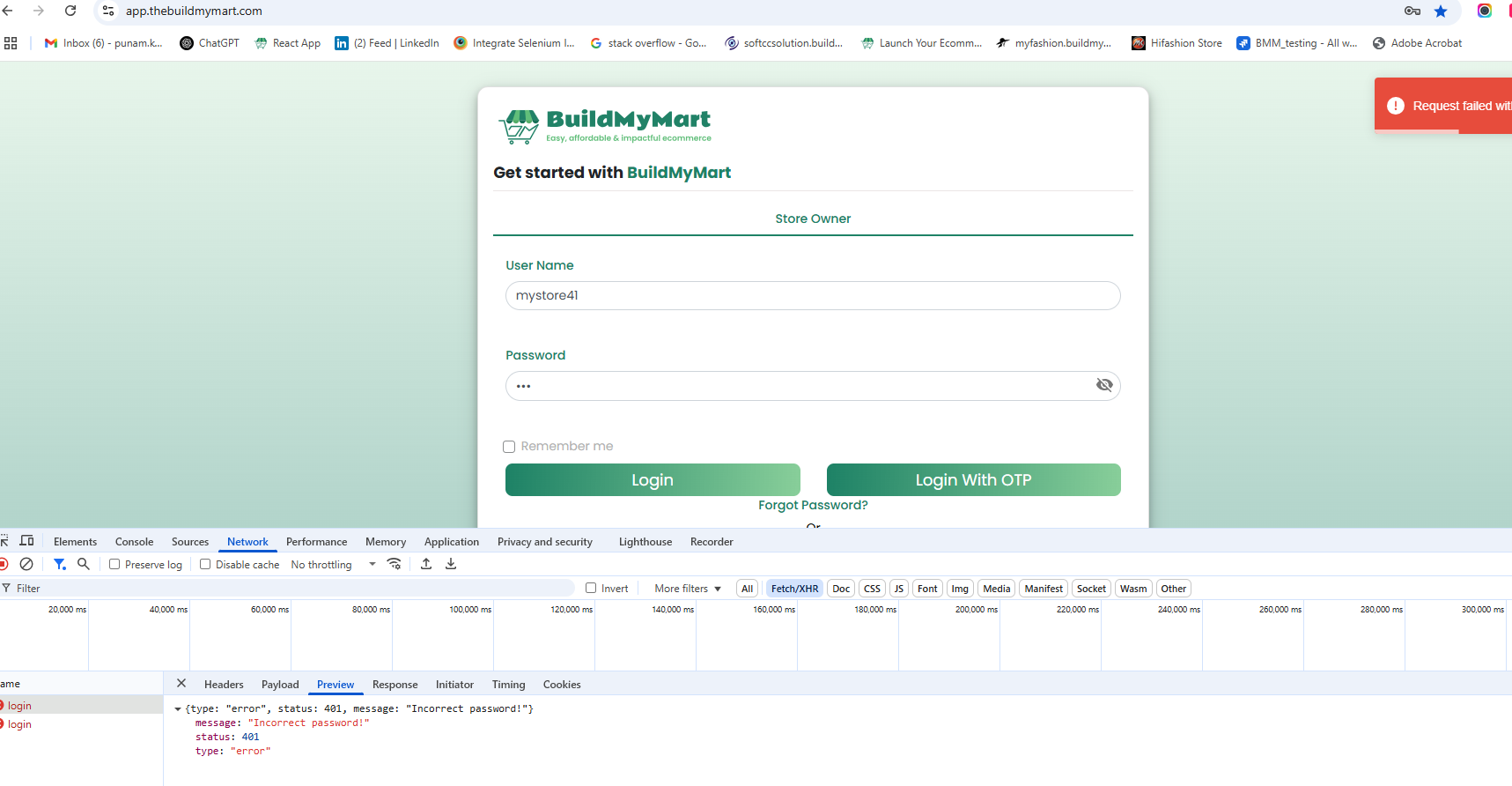
Task: Open the Response tab of the request
Action: [395, 685]
